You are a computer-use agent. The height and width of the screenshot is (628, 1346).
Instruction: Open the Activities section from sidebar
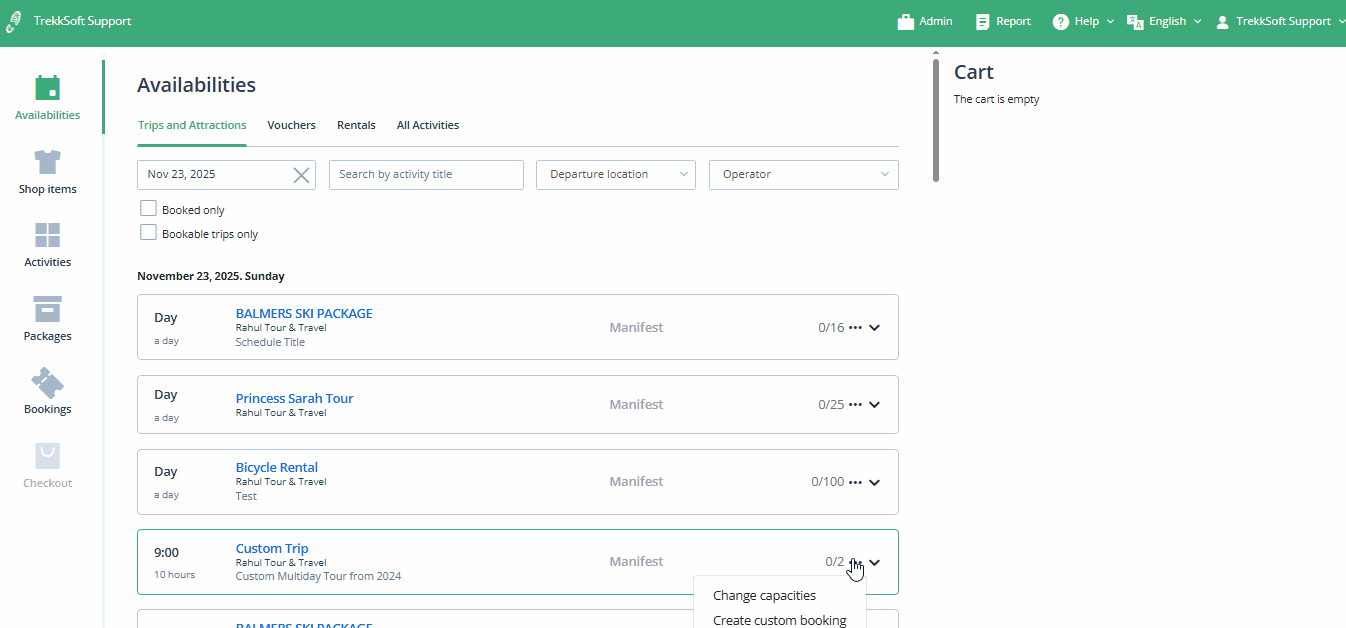pyautogui.click(x=47, y=242)
